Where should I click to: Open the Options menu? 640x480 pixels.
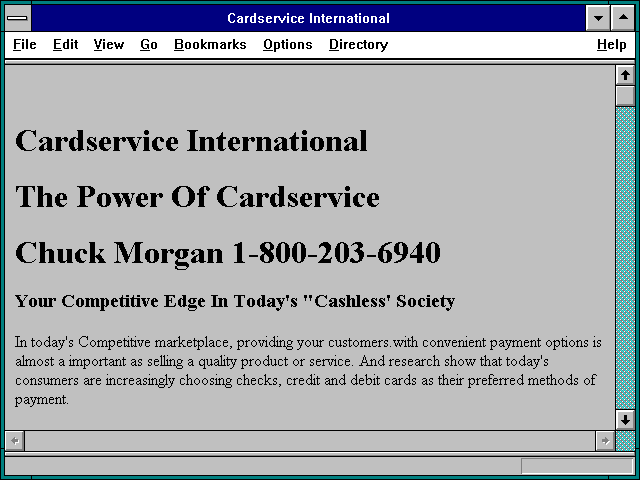287,44
